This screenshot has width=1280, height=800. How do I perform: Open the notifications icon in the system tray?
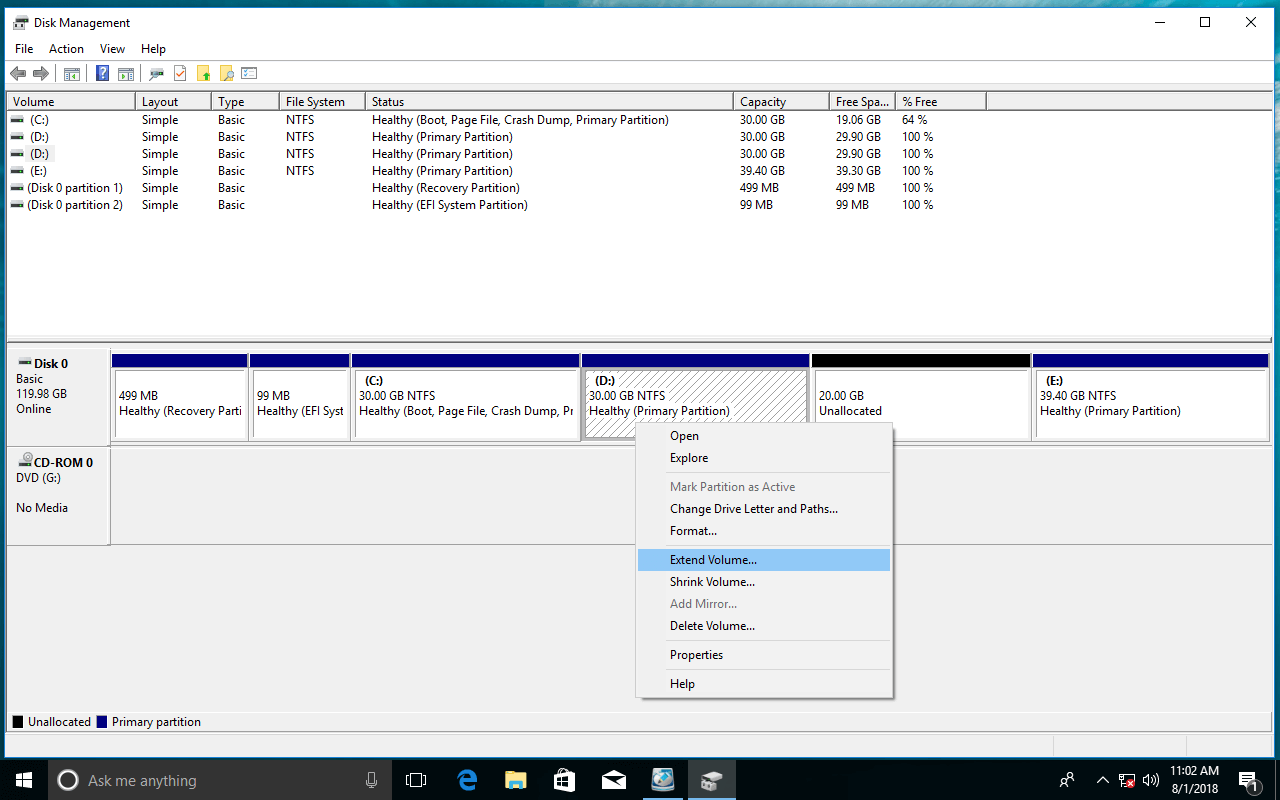pos(1249,780)
